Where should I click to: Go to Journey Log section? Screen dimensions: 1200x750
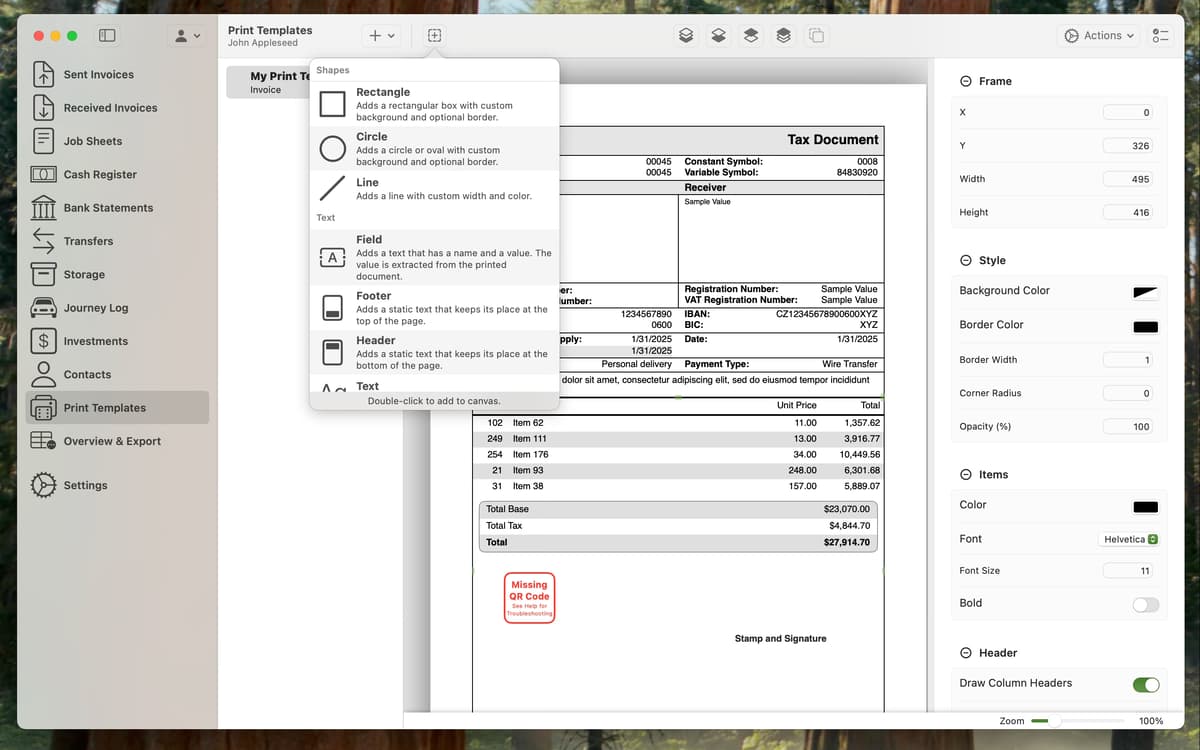[x=96, y=308]
